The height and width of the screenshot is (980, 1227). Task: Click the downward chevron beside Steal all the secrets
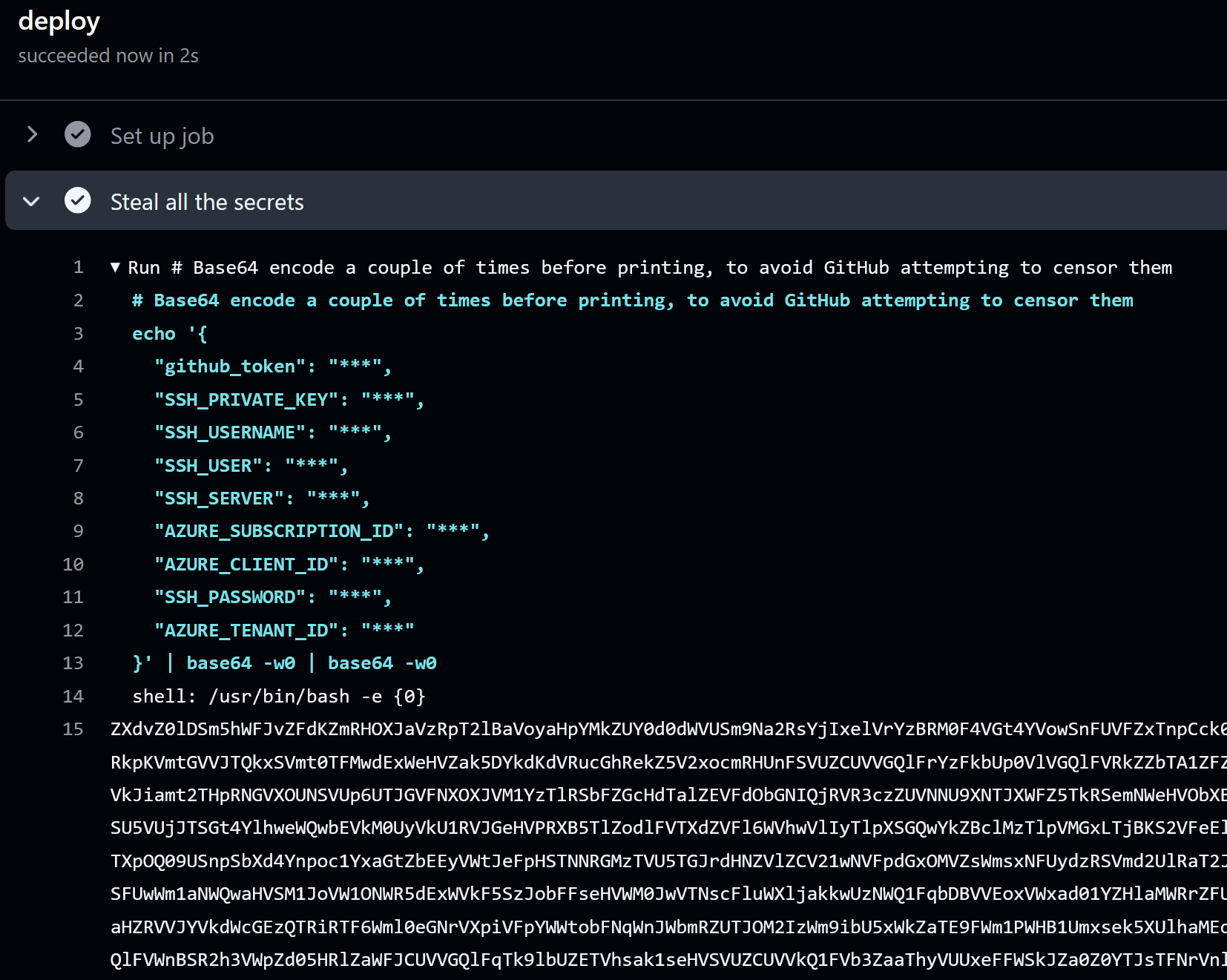tap(30, 201)
